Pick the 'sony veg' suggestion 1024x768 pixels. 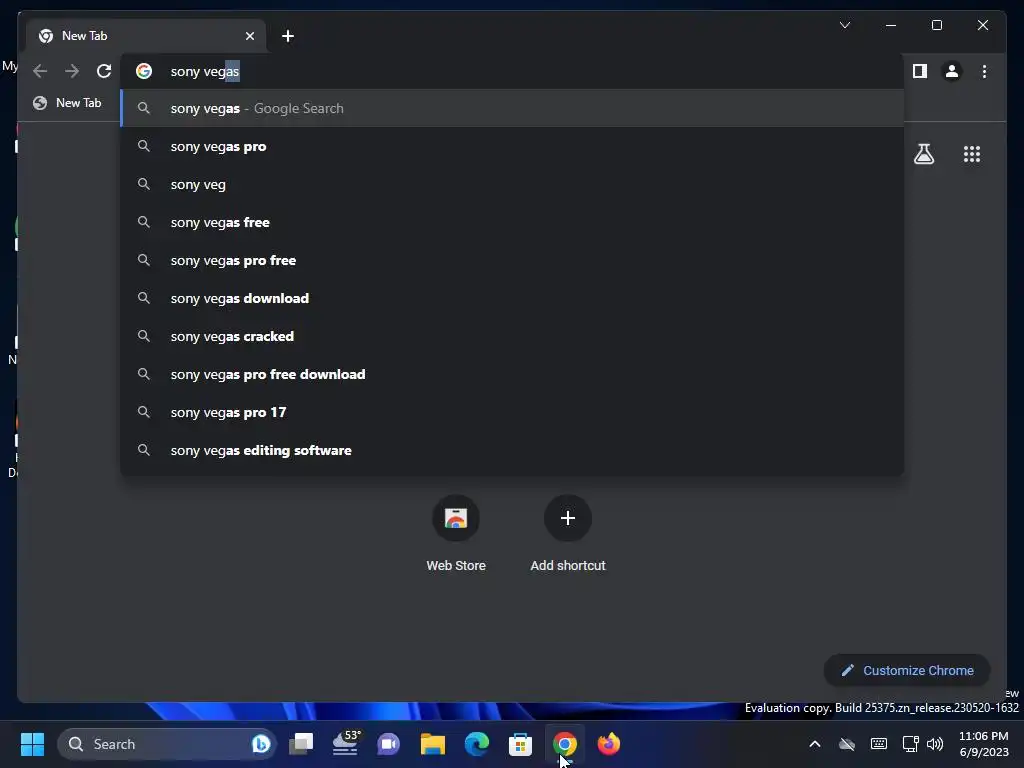[x=513, y=184]
